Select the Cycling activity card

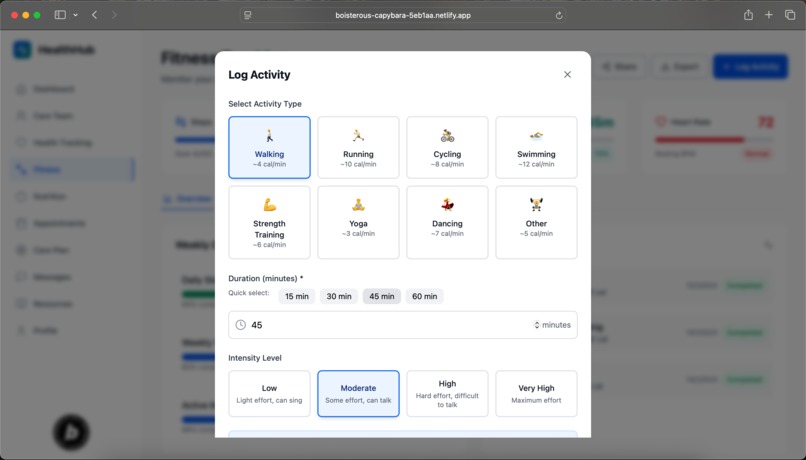tap(447, 147)
